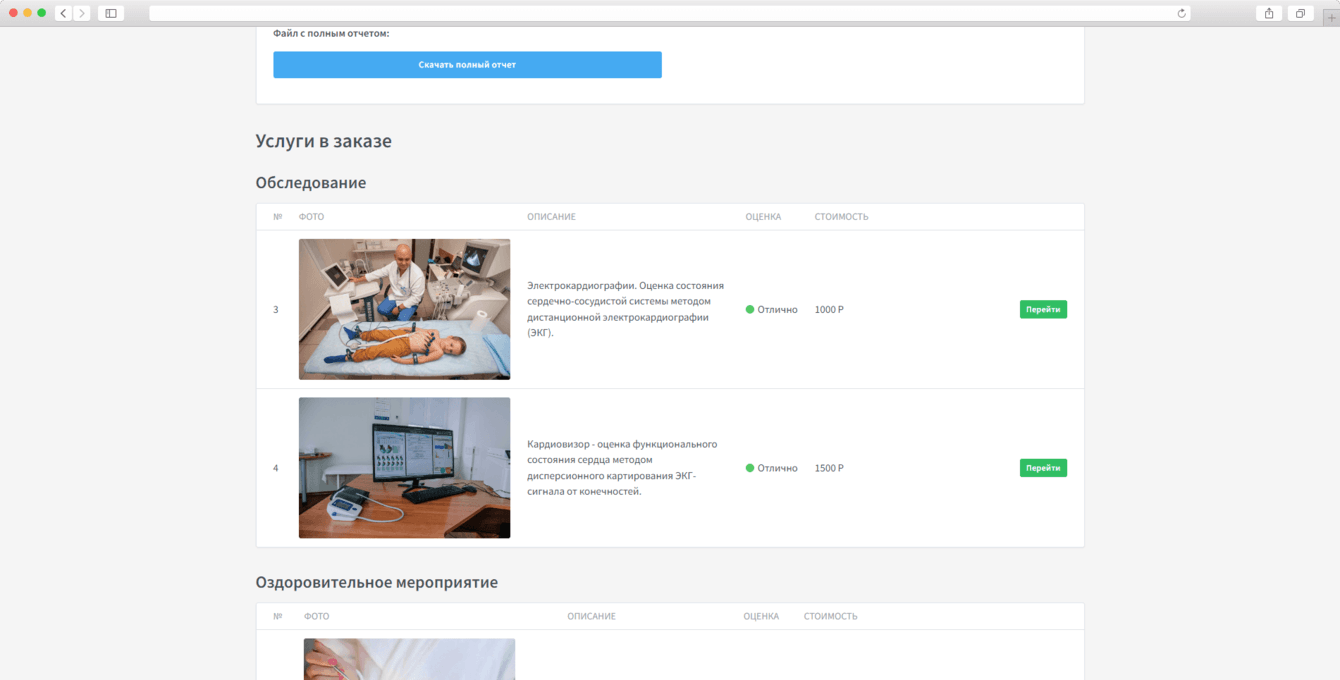Click 'СТОИМОСТЬ' header in Обследование table
Screen dimensions: 1340x680
click(x=841, y=217)
